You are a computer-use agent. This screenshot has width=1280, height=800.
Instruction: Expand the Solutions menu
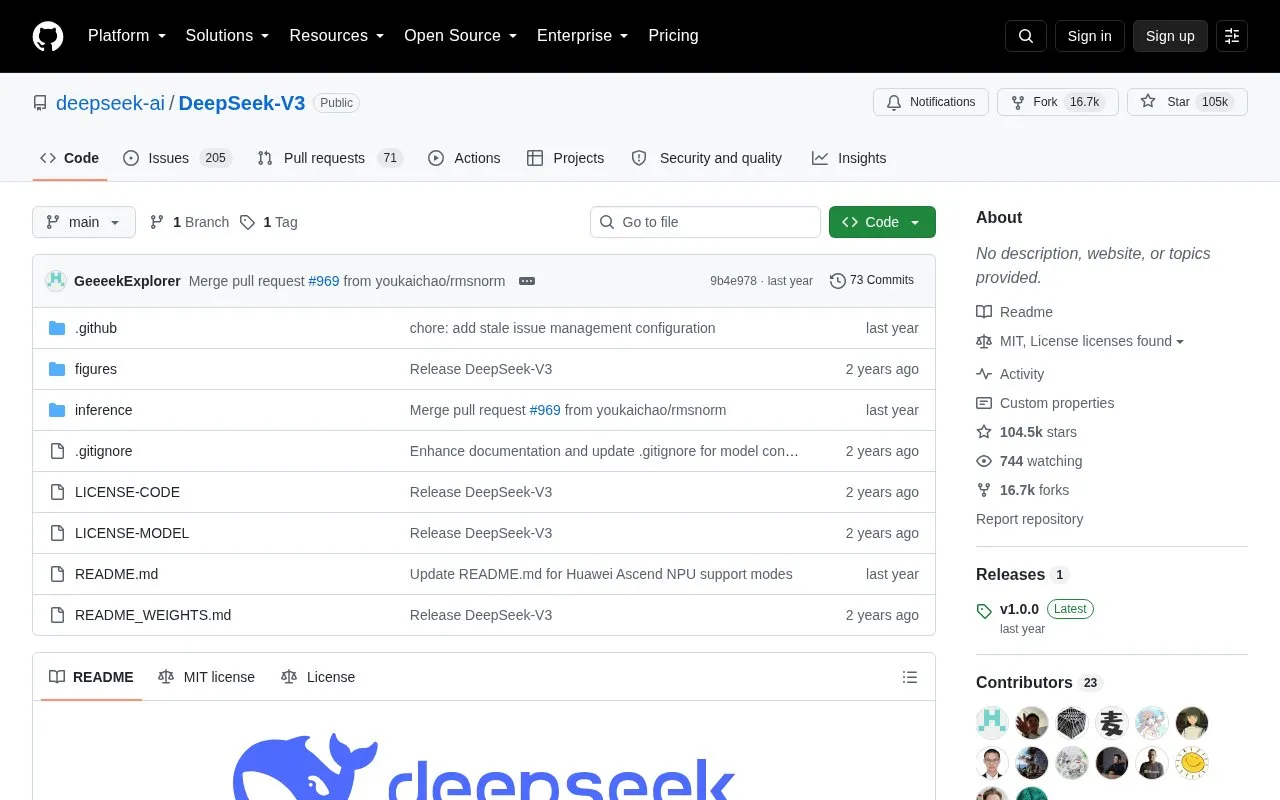click(228, 36)
